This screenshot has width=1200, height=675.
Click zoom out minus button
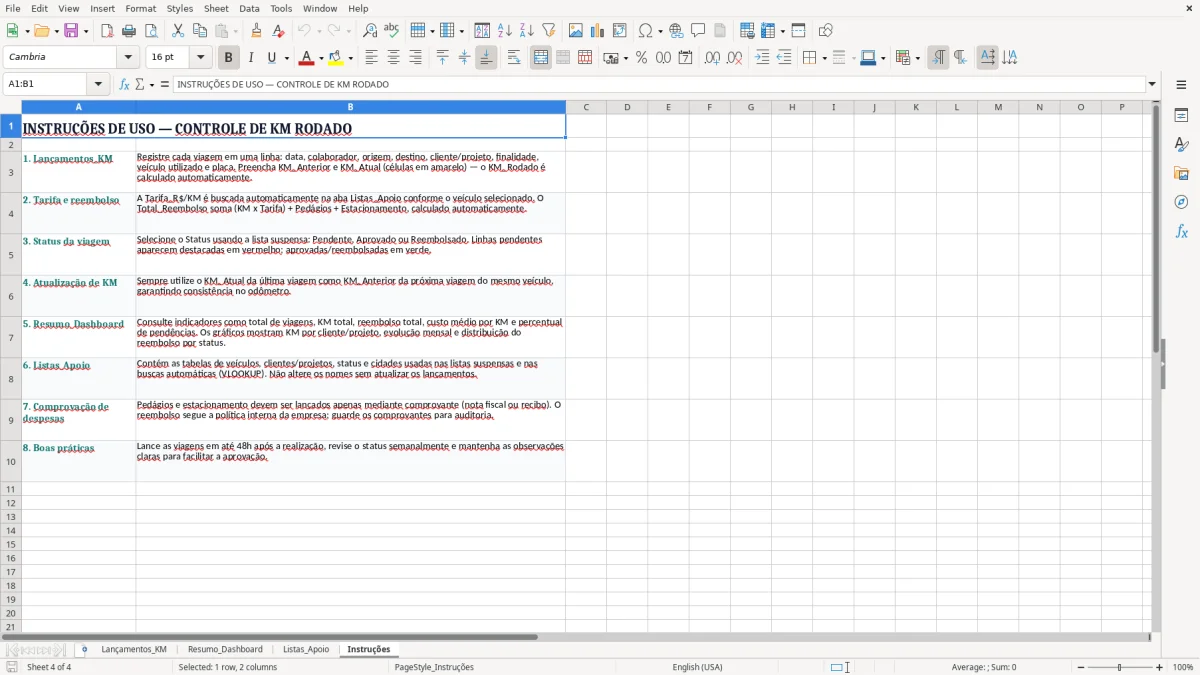coord(1081,667)
